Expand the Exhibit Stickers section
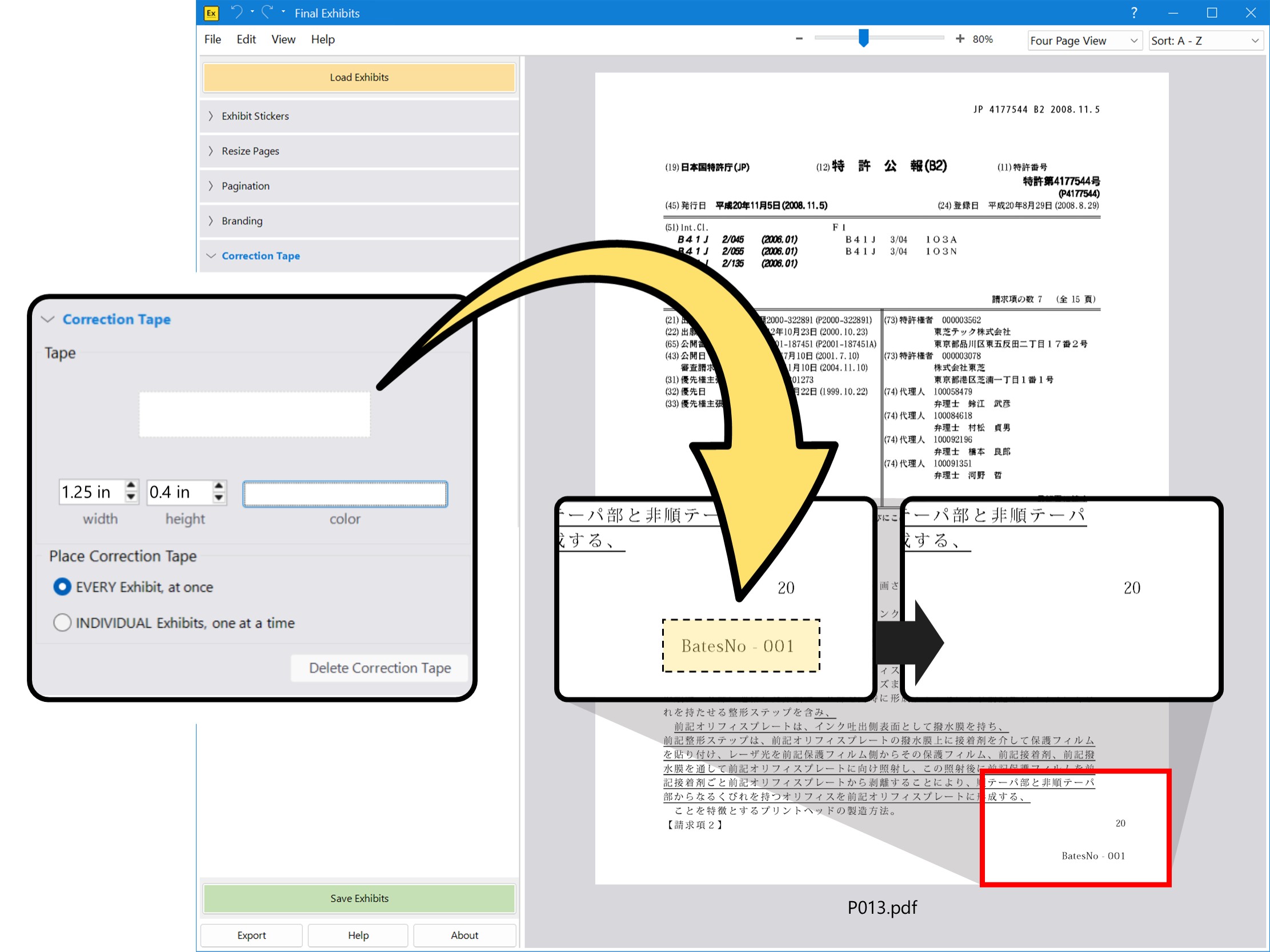 [x=359, y=116]
